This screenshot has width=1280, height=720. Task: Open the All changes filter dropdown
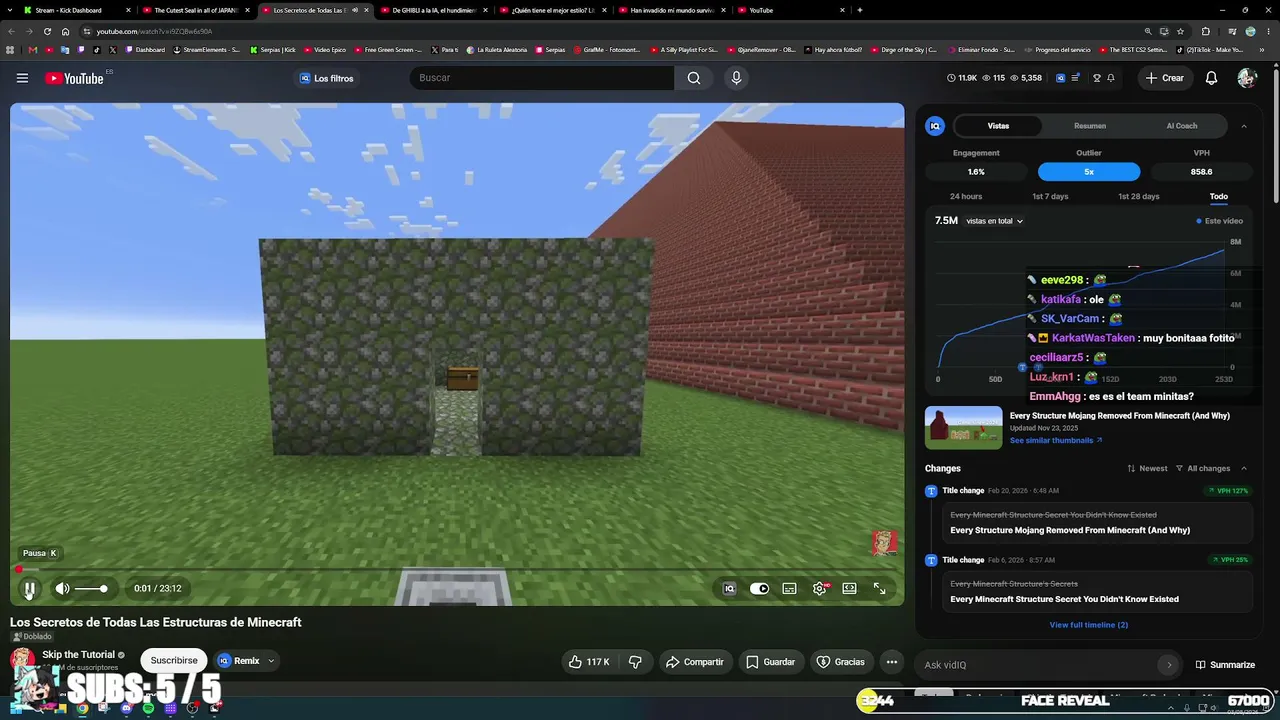tap(1203, 468)
